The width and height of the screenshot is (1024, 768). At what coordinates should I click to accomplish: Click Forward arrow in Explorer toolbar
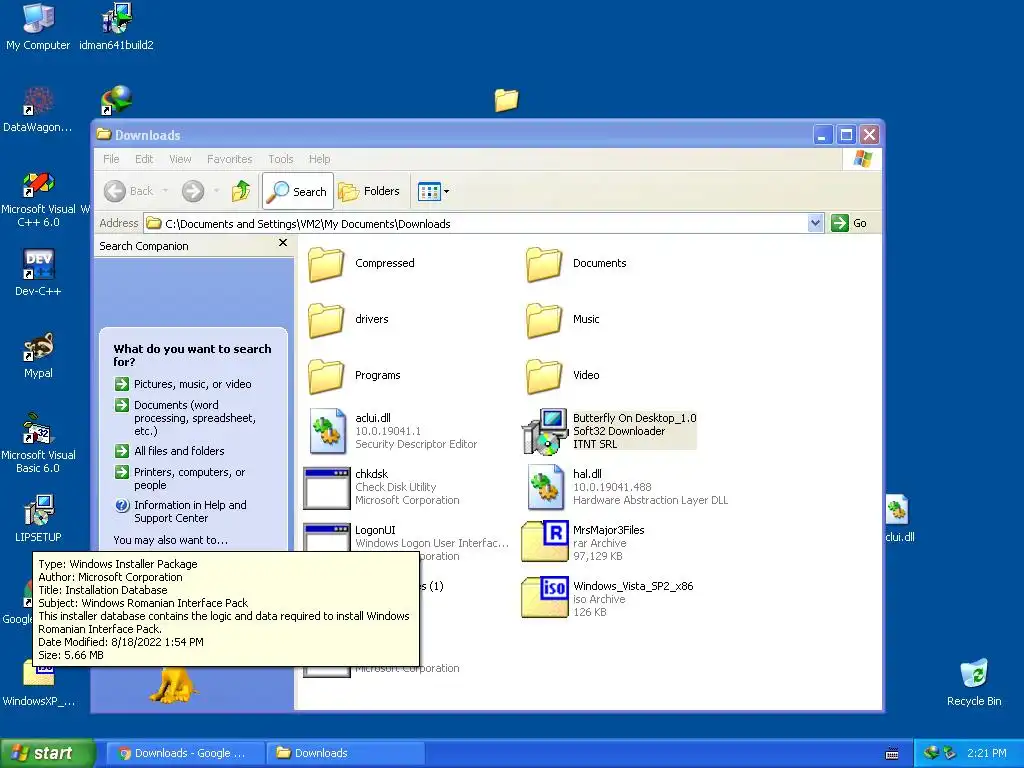pos(193,191)
